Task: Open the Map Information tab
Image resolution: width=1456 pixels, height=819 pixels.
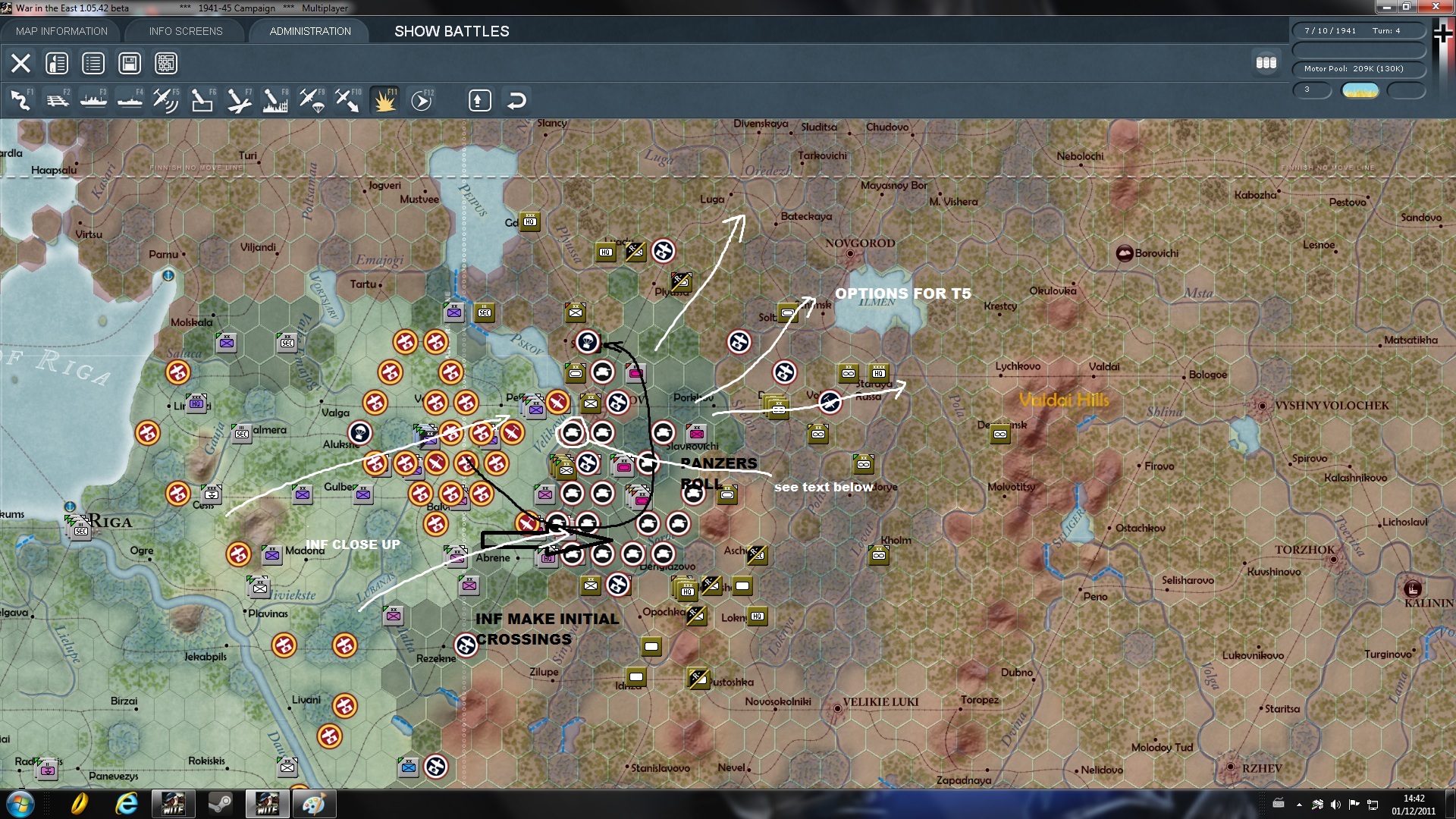Action: (x=61, y=31)
